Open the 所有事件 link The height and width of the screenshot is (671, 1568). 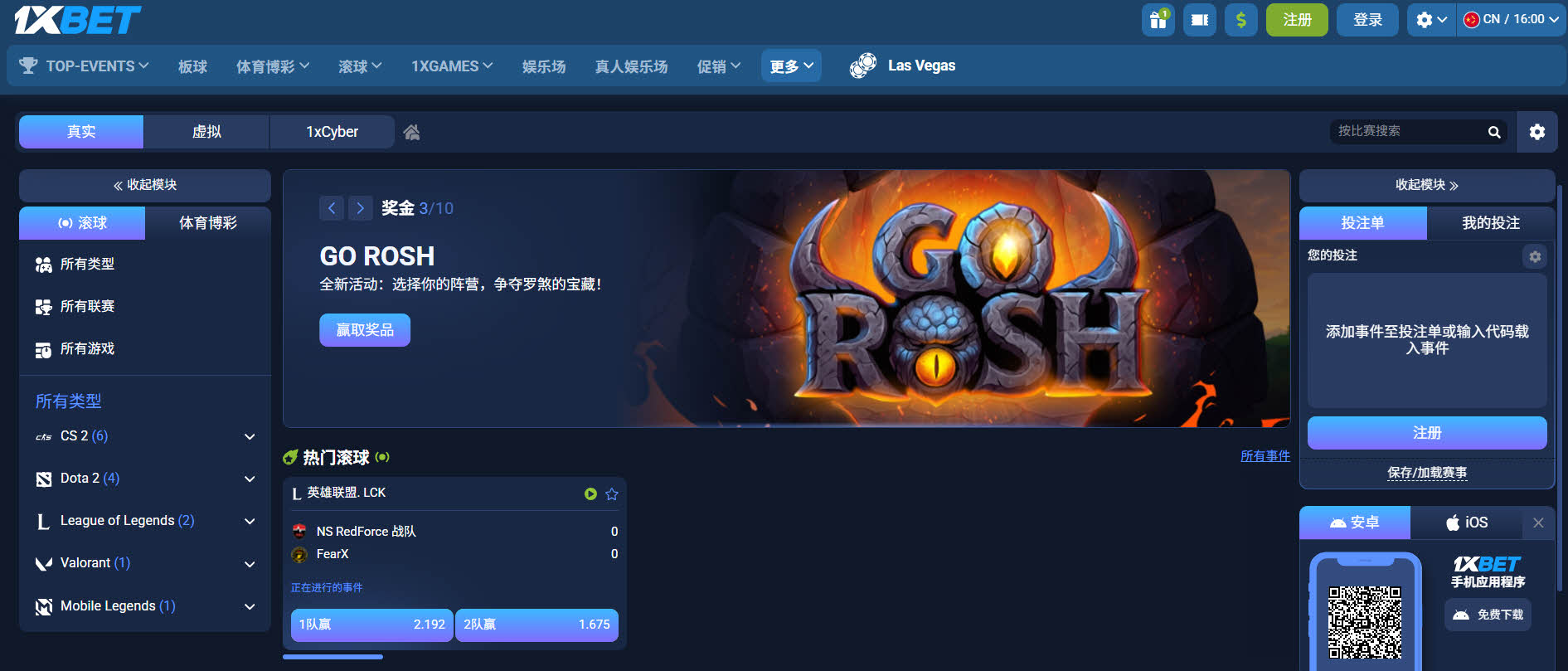(x=1265, y=456)
